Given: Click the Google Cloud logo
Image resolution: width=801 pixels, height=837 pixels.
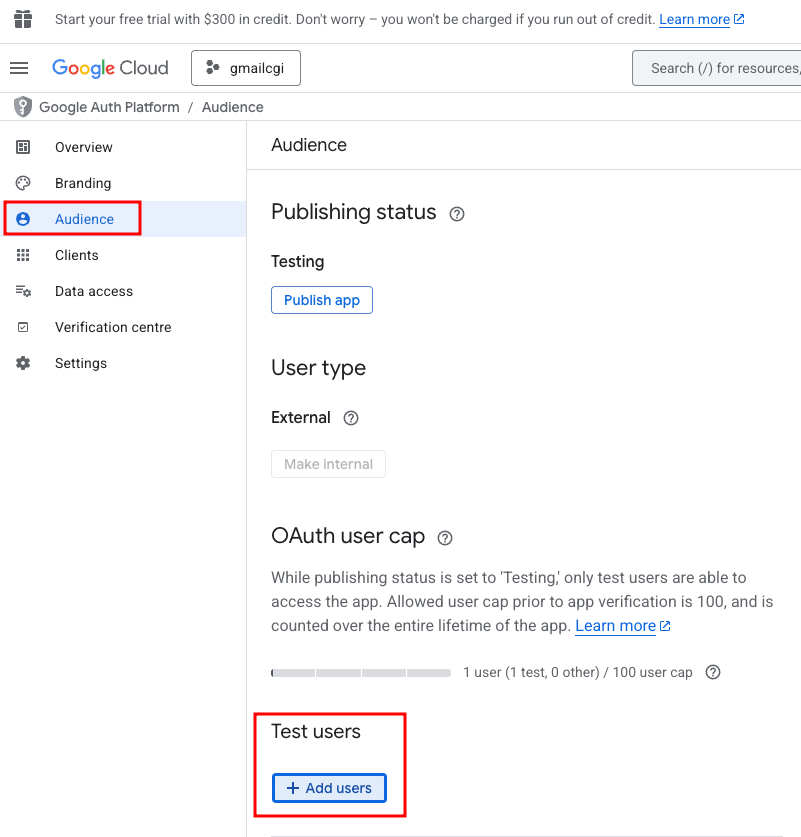Looking at the screenshot, I should pyautogui.click(x=110, y=68).
